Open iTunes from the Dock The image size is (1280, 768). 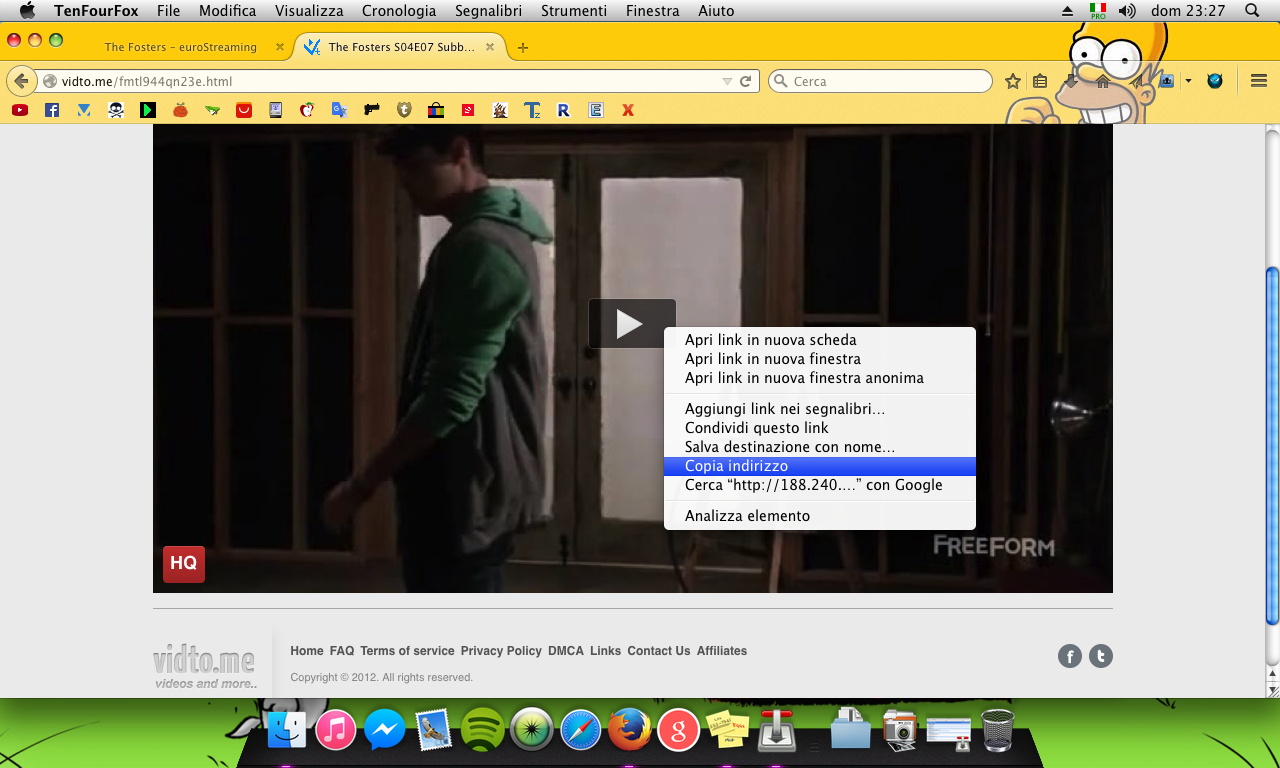pos(336,730)
